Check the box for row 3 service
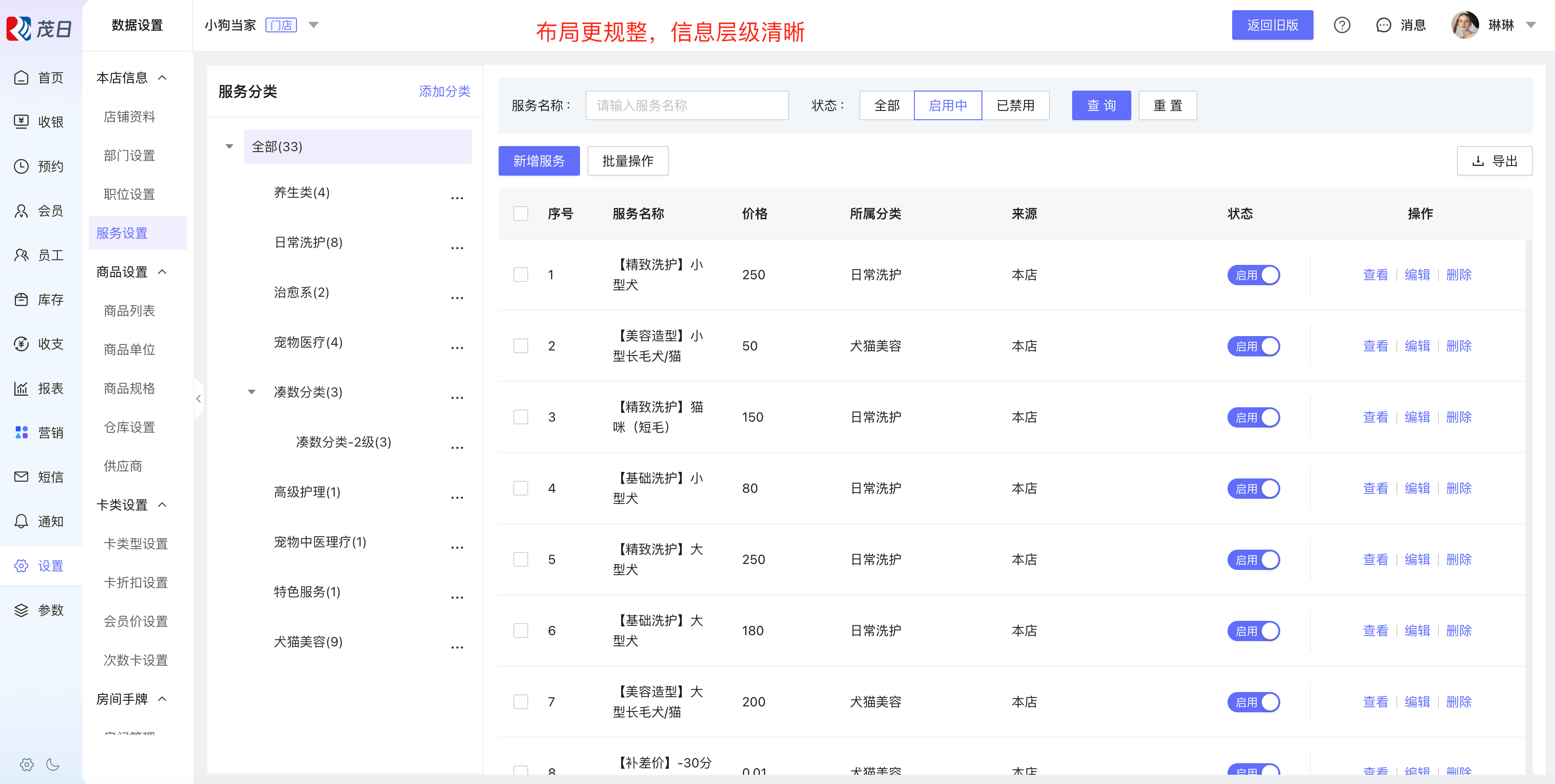 pyautogui.click(x=520, y=417)
